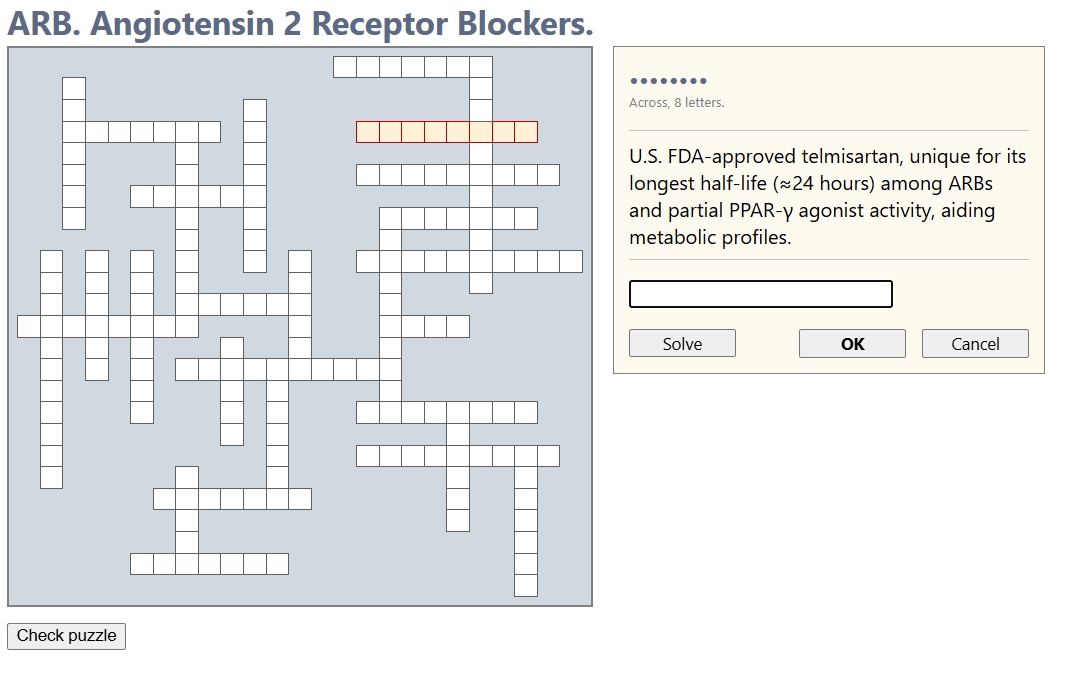Click first cell of across word below highlighted word

pos(368,175)
